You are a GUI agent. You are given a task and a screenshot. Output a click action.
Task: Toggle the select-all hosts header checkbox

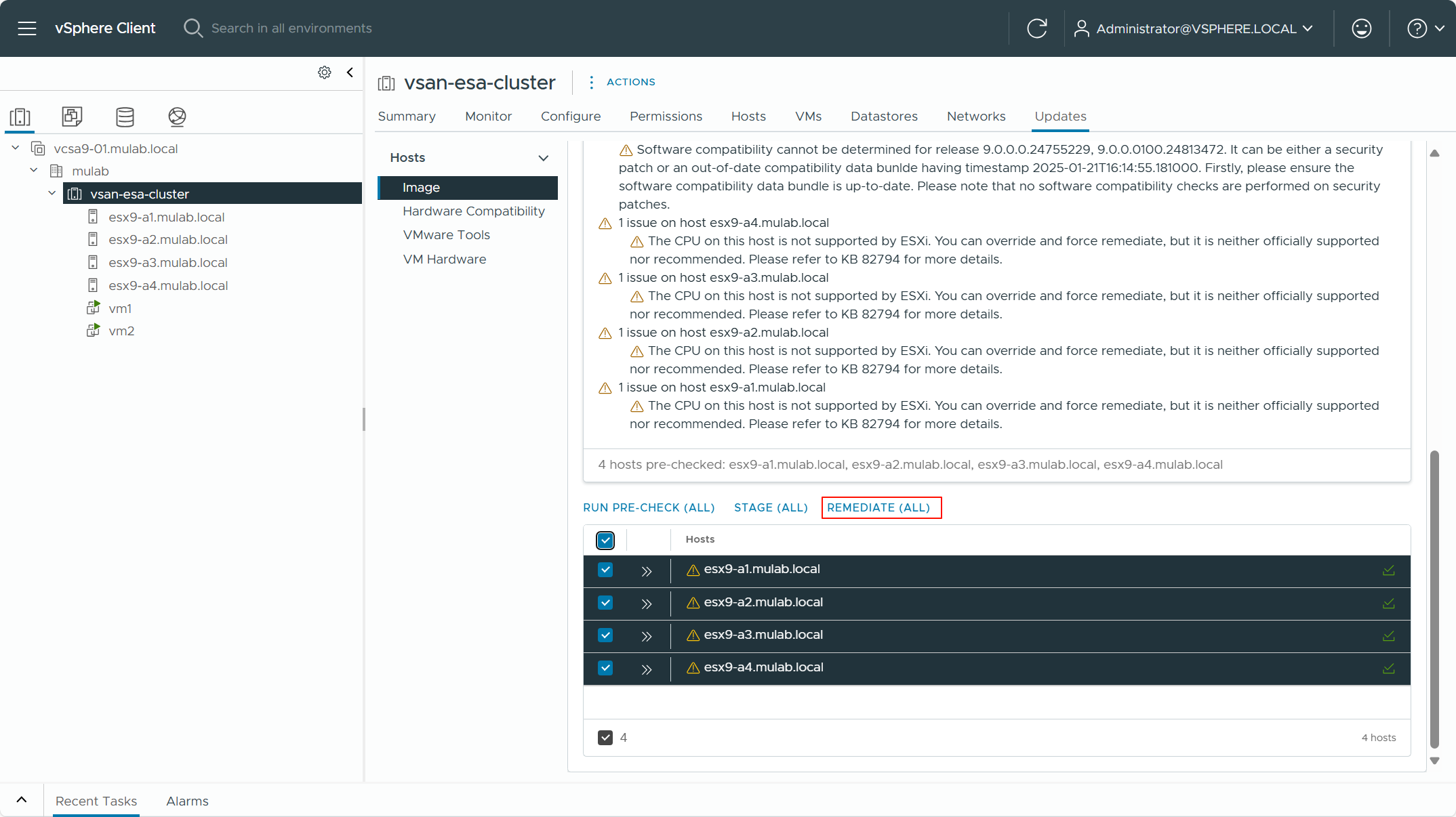605,540
